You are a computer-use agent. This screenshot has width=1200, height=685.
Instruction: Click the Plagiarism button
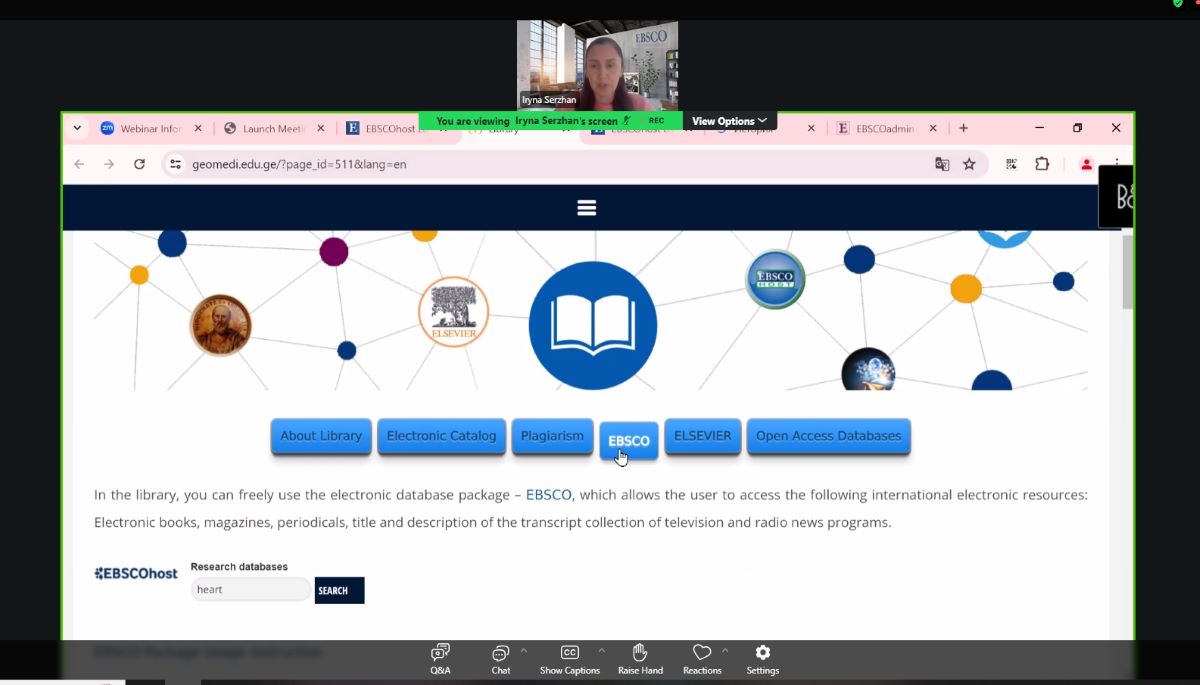[552, 436]
